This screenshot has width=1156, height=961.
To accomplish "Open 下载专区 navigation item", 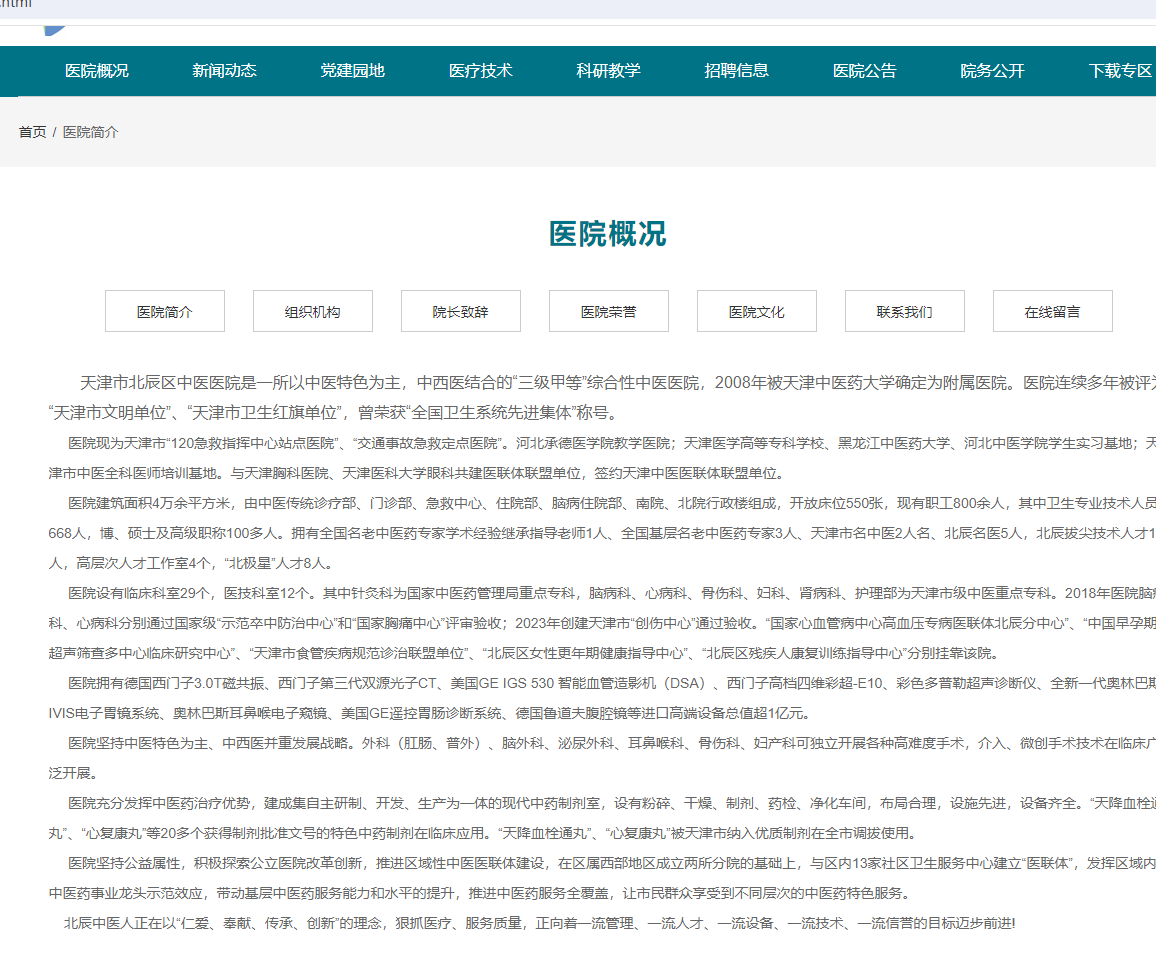I will (1121, 71).
